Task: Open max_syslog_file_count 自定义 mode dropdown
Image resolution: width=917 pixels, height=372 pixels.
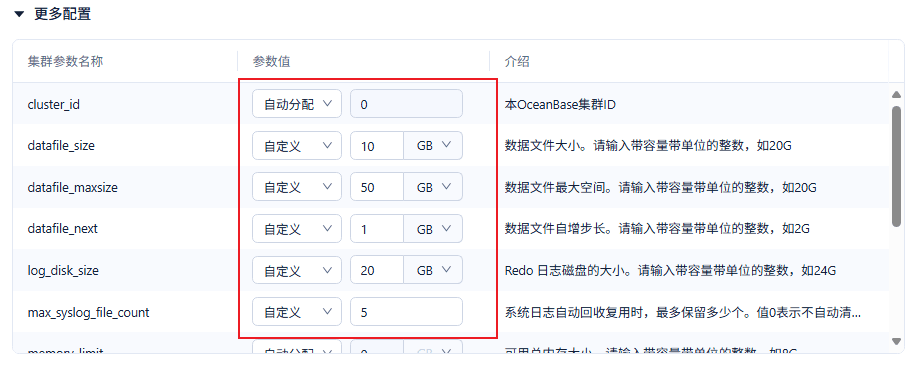Action: click(x=297, y=312)
